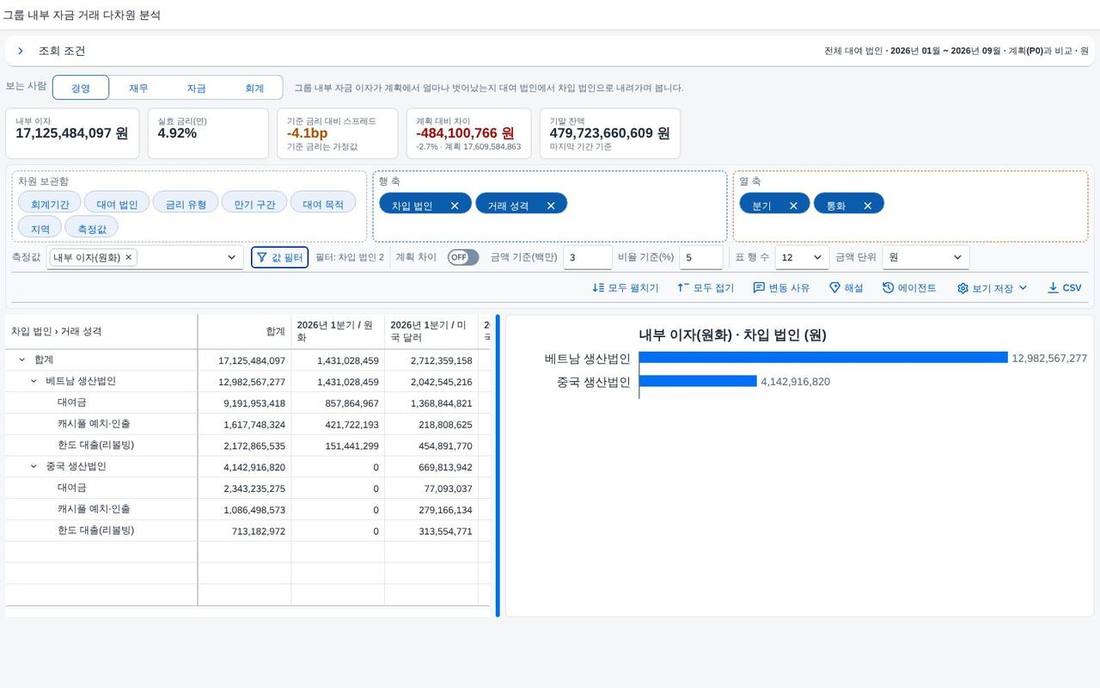
Task: Click the 기준 금리 대비 스프레드 card
Action: (x=337, y=133)
